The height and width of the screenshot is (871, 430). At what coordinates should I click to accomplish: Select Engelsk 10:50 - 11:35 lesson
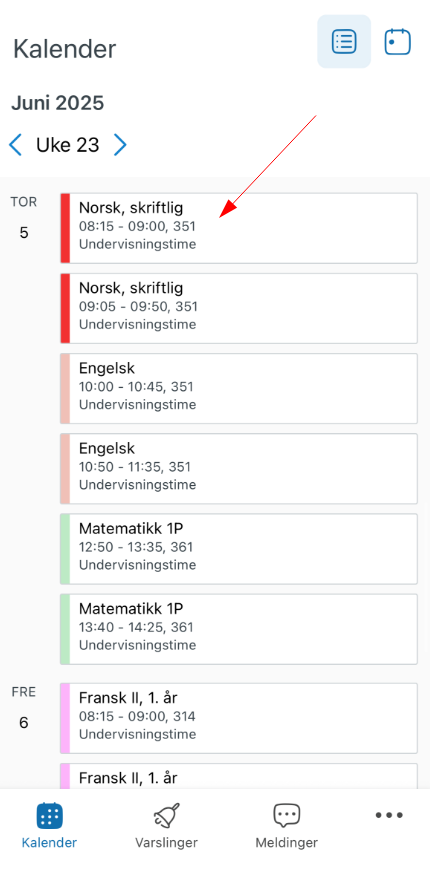pyautogui.click(x=239, y=468)
